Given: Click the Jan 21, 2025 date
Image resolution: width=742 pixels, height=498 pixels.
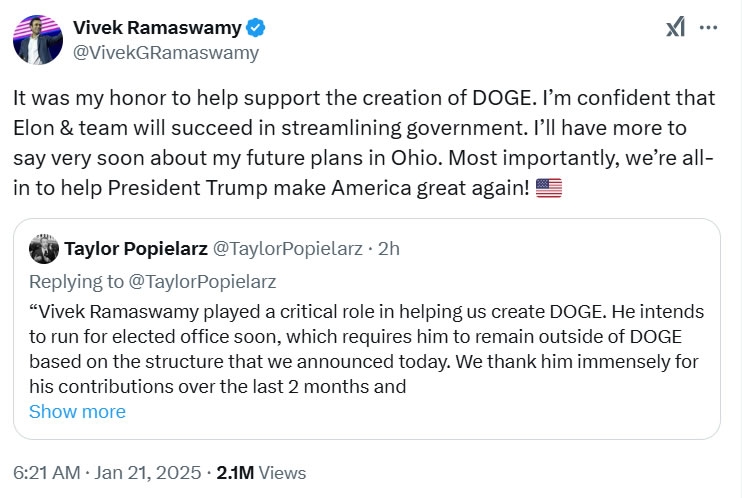Looking at the screenshot, I should pyautogui.click(x=147, y=472).
